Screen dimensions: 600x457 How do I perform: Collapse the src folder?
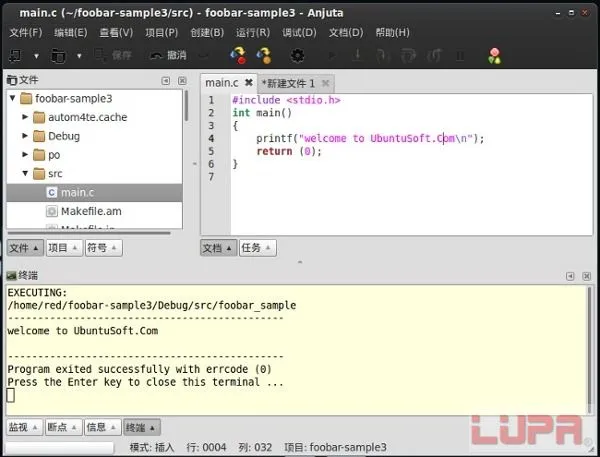pyautogui.click(x=25, y=173)
